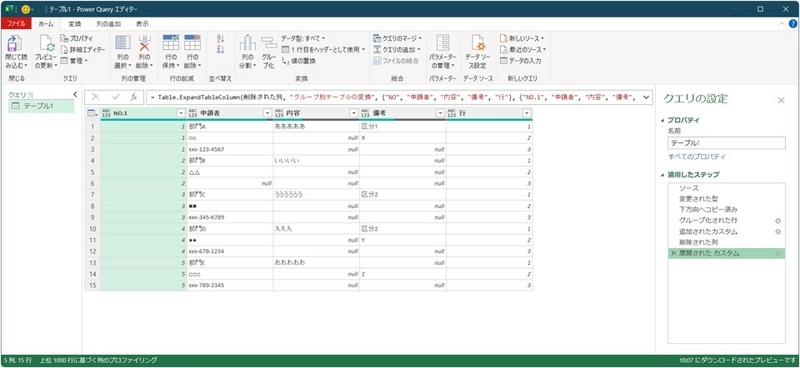Open the すべてのプロパティ link
Screen dimensions: 800x368
pos(697,157)
